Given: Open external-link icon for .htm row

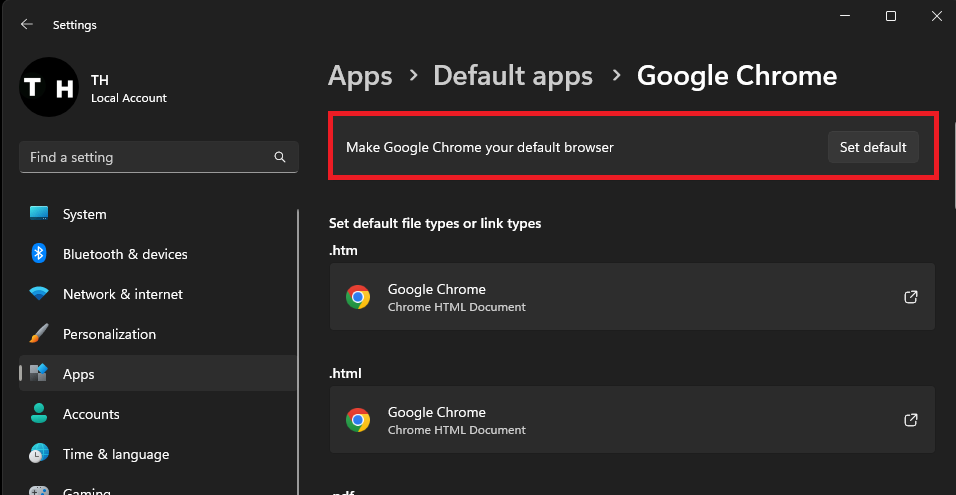Looking at the screenshot, I should 910,297.
